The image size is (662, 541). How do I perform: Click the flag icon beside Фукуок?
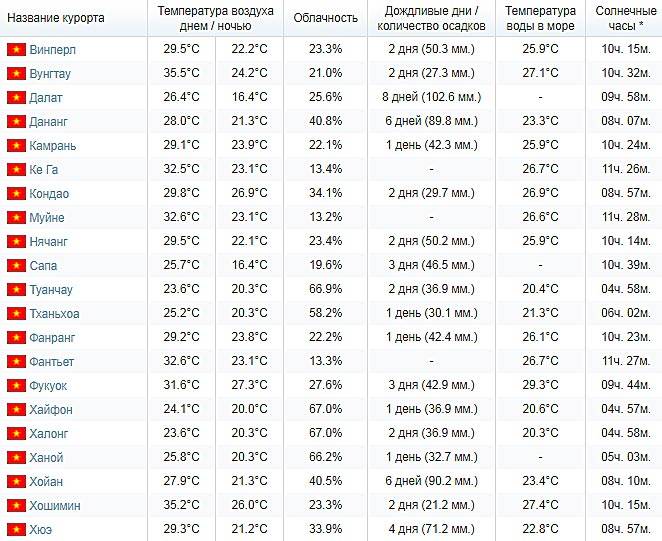click(x=16, y=386)
